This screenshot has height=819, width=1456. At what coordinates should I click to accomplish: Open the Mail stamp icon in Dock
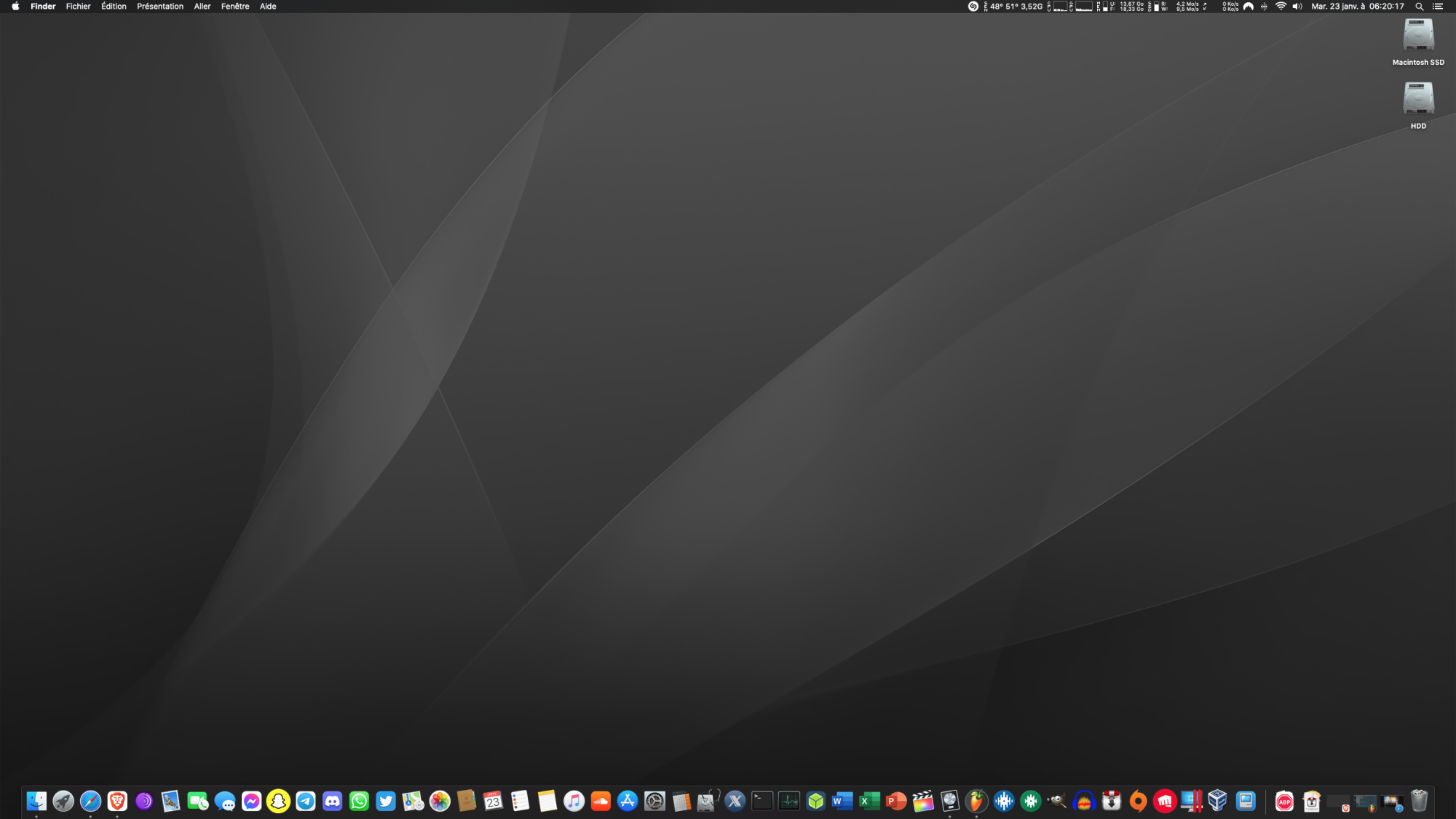tap(171, 802)
